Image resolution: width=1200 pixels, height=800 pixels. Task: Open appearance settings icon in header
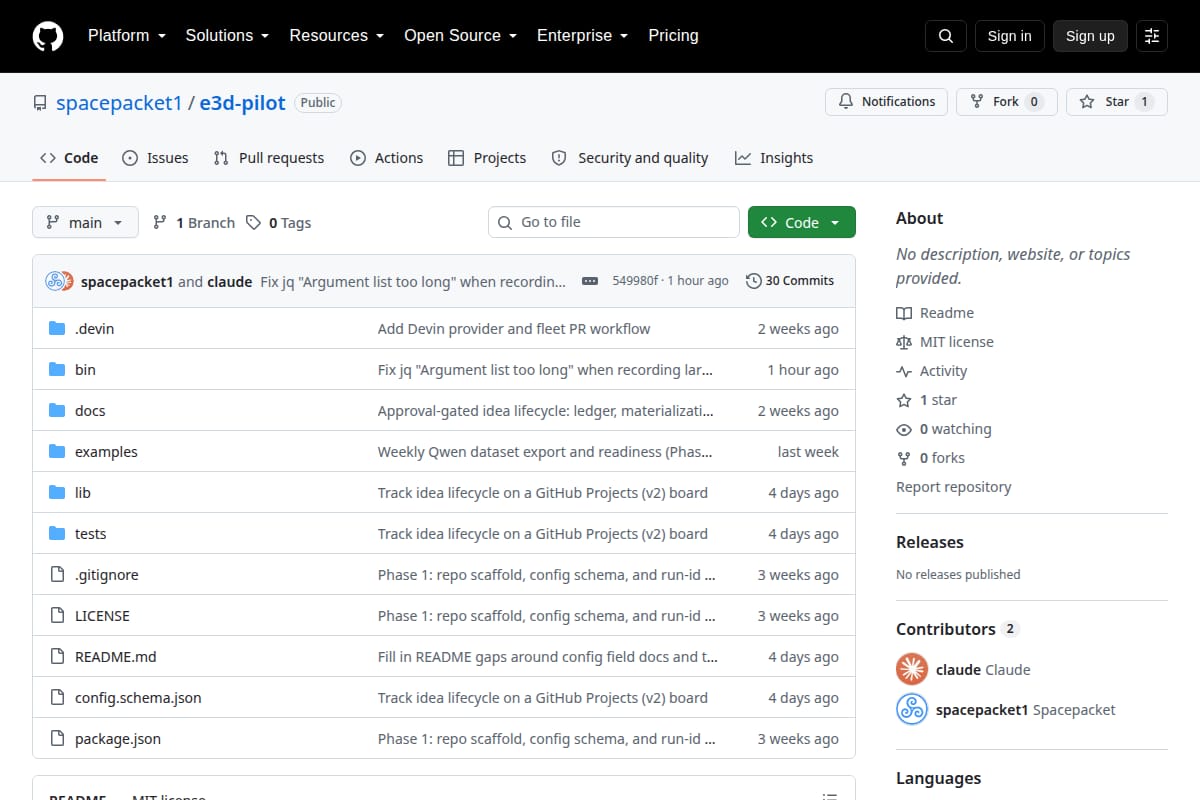pos(1152,36)
